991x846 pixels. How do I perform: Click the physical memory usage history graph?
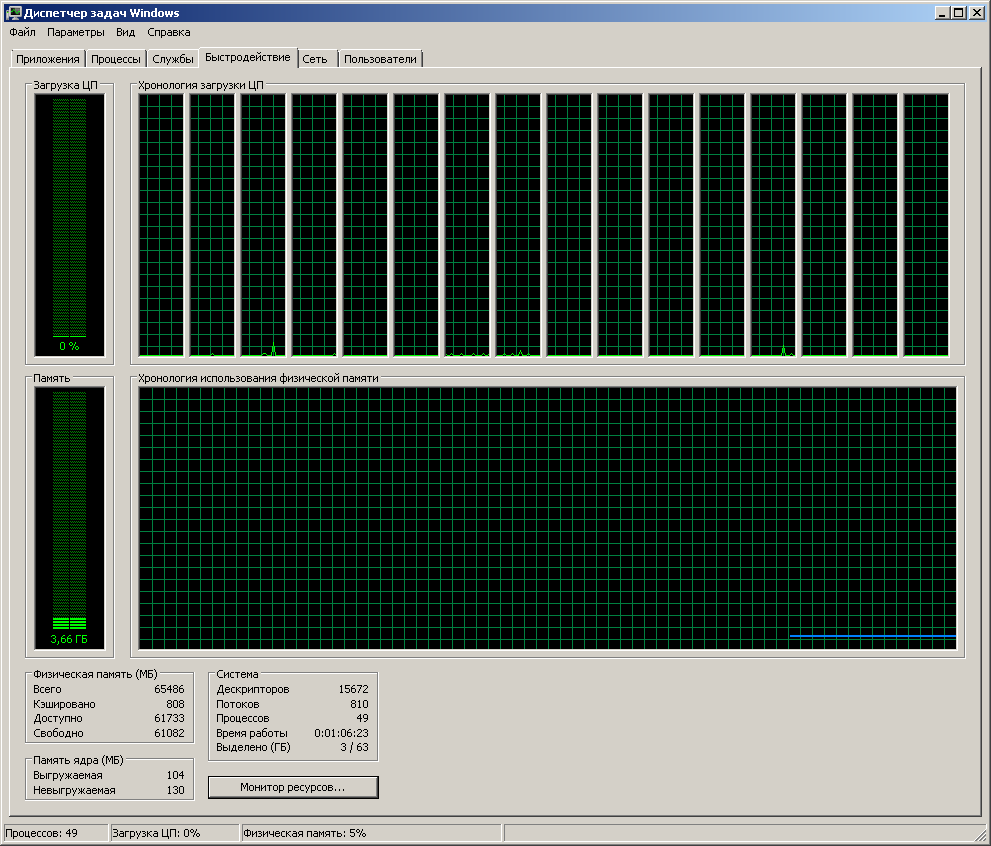click(x=547, y=518)
